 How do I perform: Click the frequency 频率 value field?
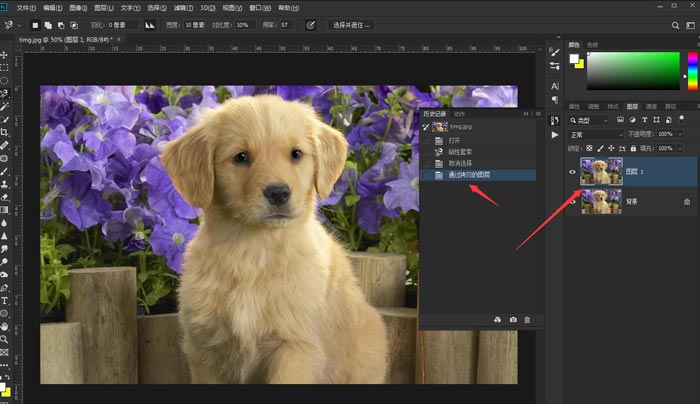click(x=285, y=25)
